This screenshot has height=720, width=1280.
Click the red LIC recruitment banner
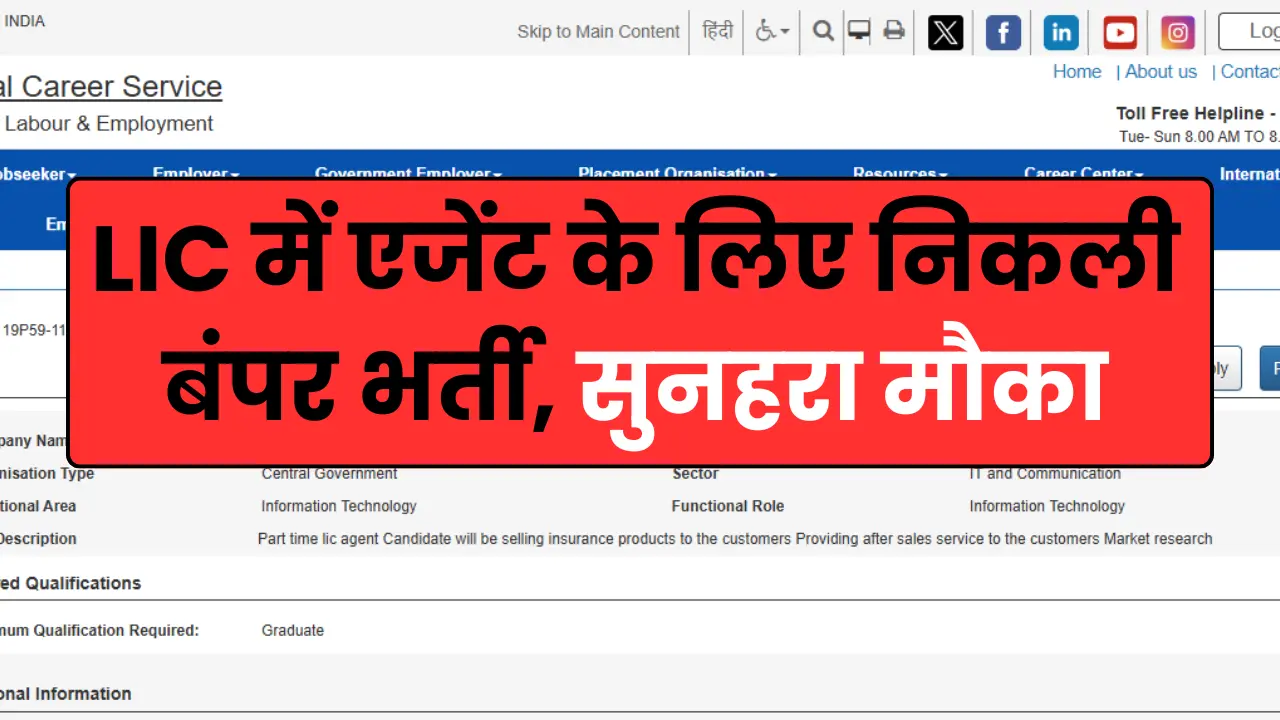(x=640, y=322)
